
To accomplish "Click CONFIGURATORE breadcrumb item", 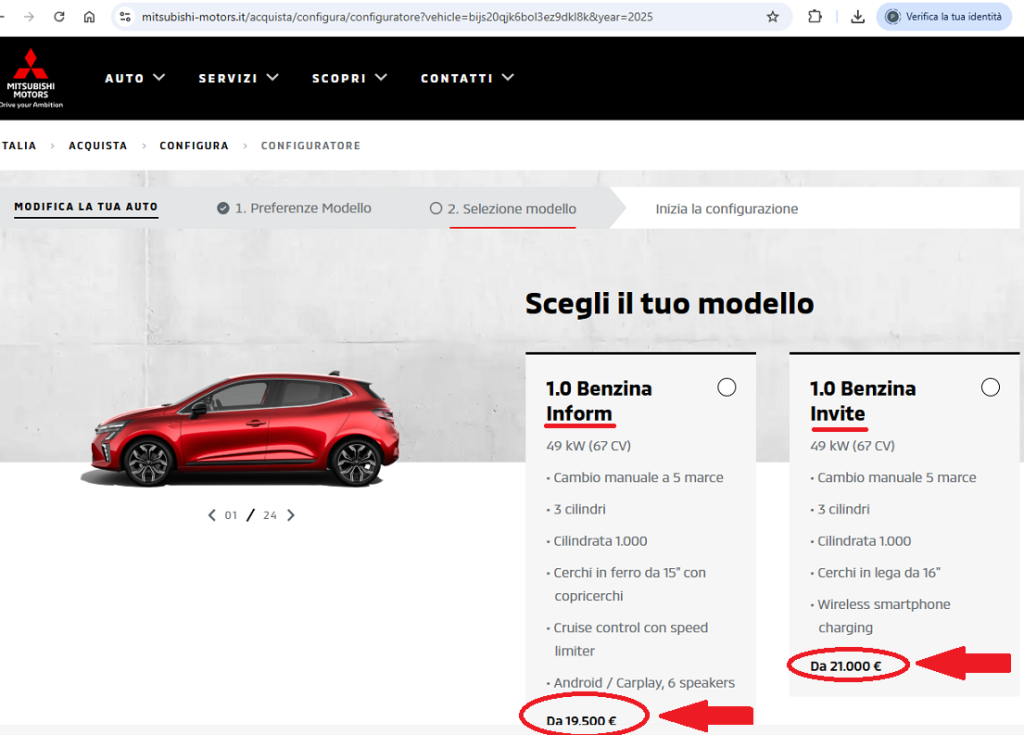I will (311, 146).
